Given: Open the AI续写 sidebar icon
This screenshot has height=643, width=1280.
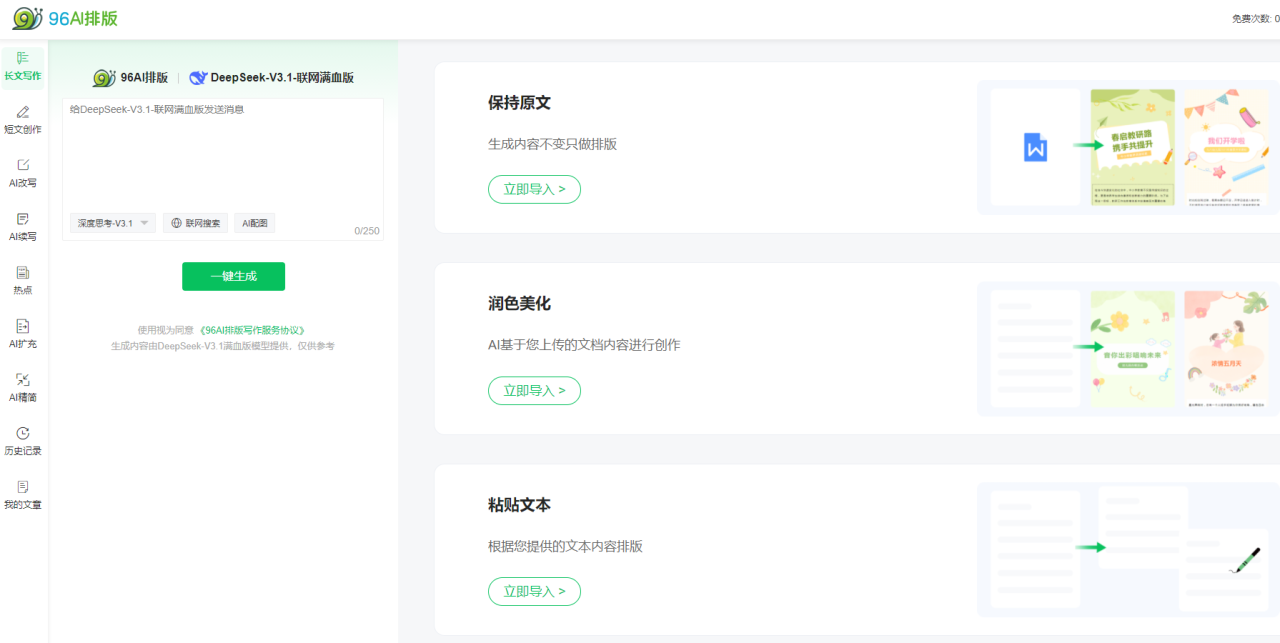Looking at the screenshot, I should [23, 219].
